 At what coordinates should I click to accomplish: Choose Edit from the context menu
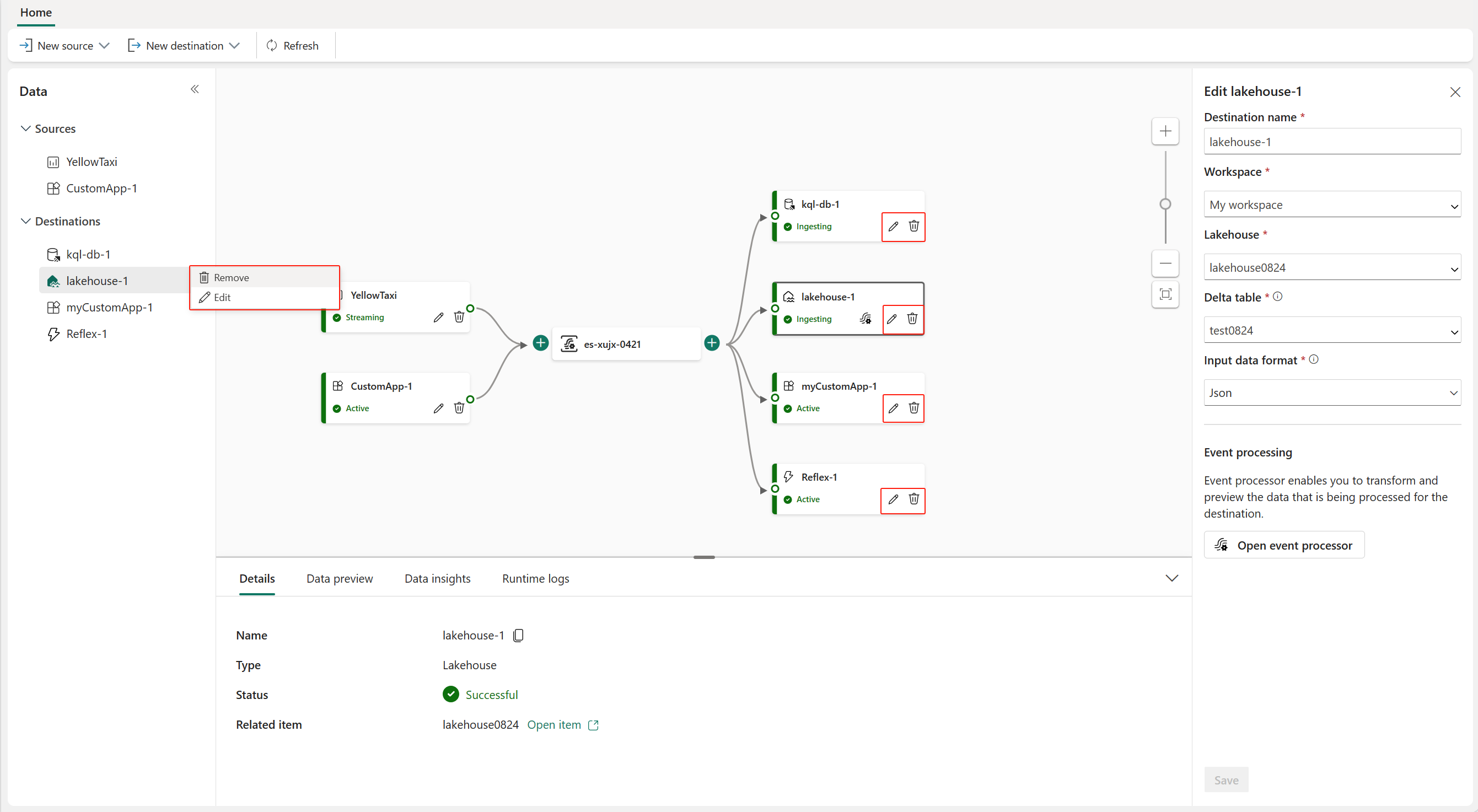click(x=265, y=297)
